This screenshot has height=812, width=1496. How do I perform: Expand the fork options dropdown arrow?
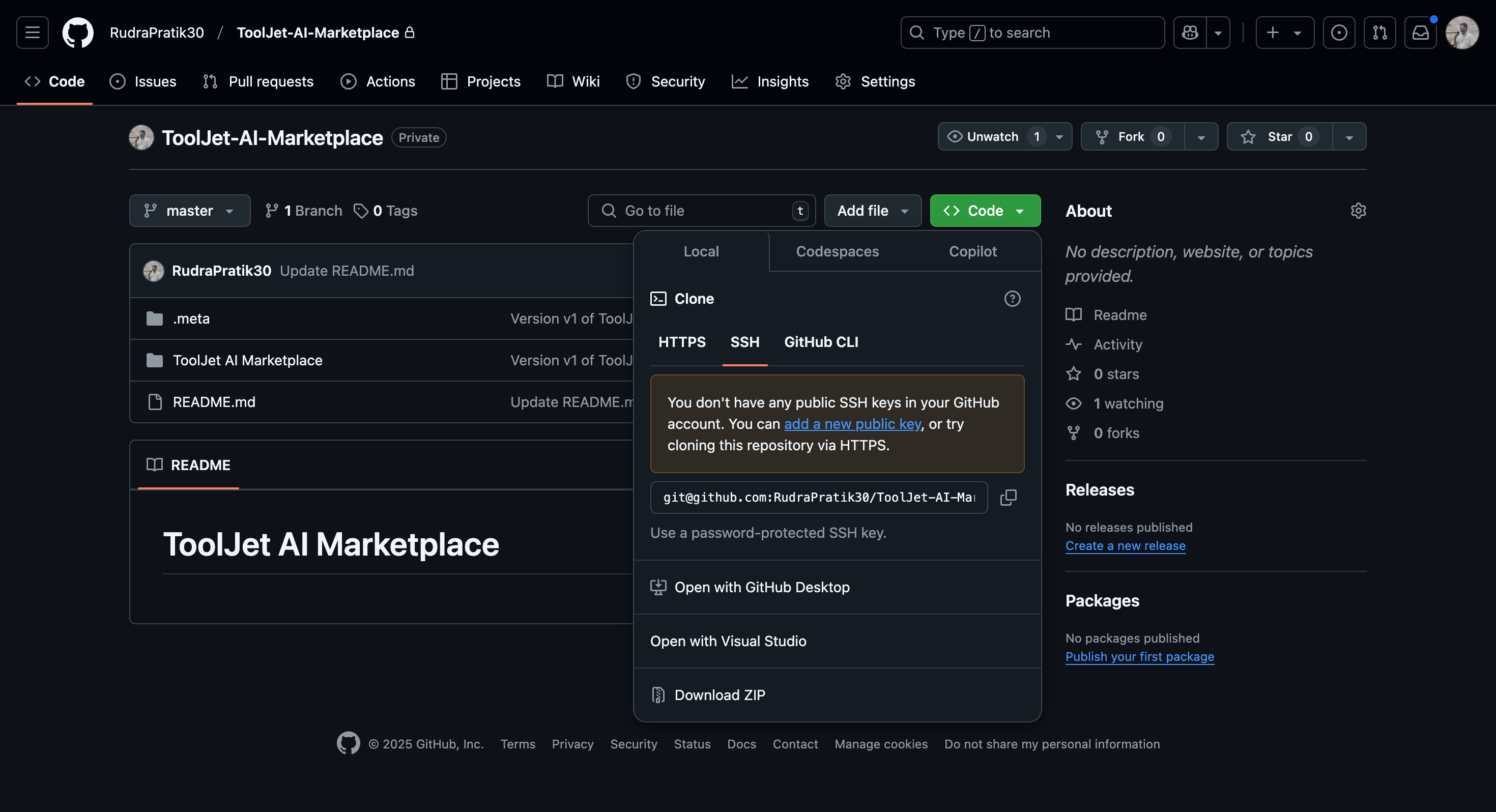[x=1201, y=136]
